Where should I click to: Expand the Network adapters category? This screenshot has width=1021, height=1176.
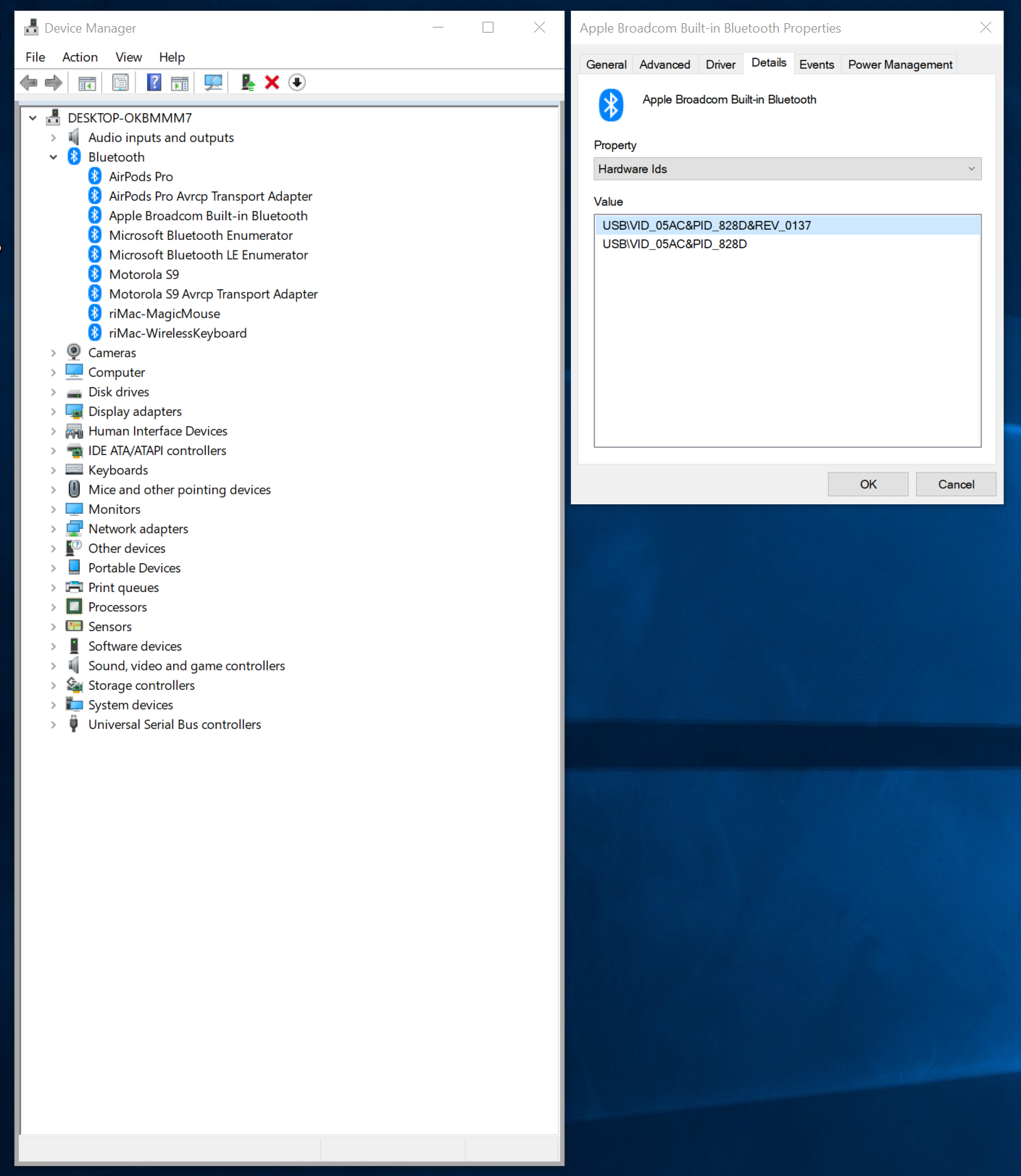[53, 528]
